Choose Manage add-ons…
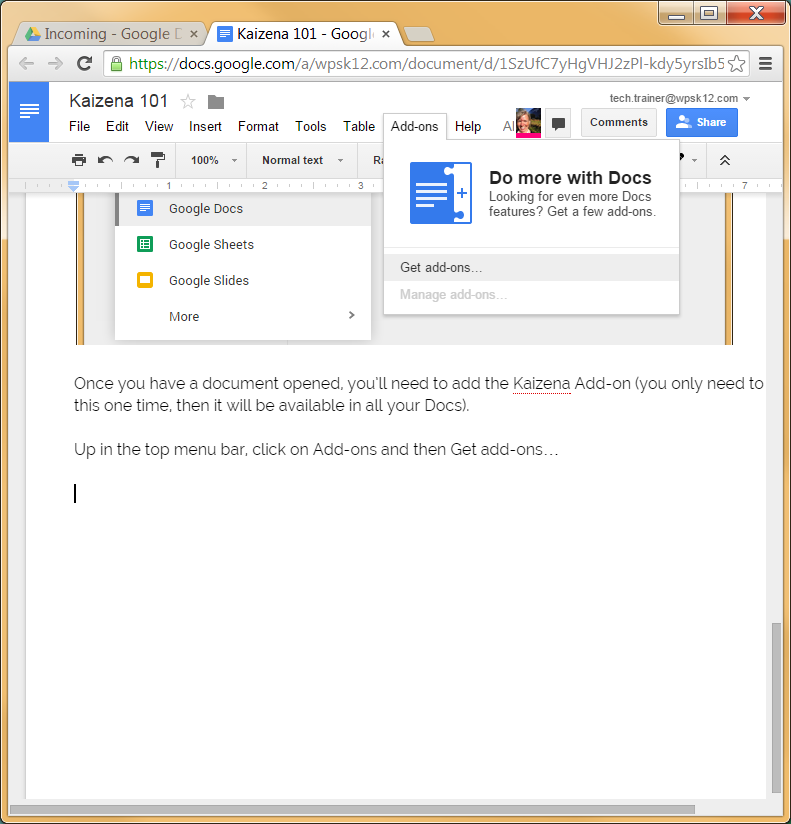 click(x=531, y=294)
